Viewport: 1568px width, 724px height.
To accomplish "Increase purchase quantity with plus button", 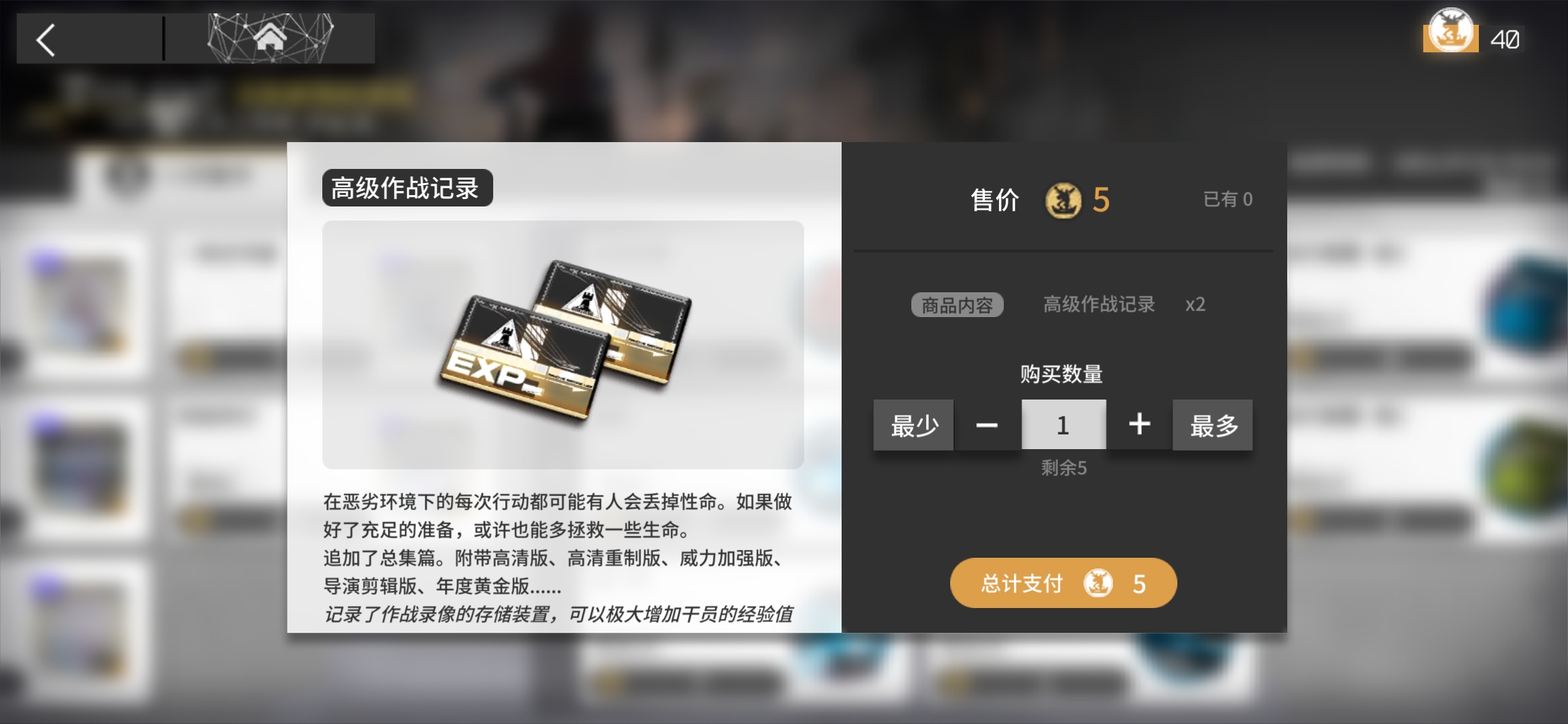I will [x=1139, y=424].
